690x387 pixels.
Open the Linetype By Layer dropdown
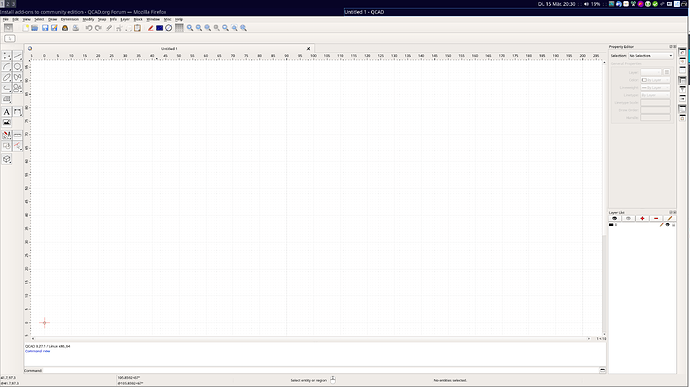[655, 95]
